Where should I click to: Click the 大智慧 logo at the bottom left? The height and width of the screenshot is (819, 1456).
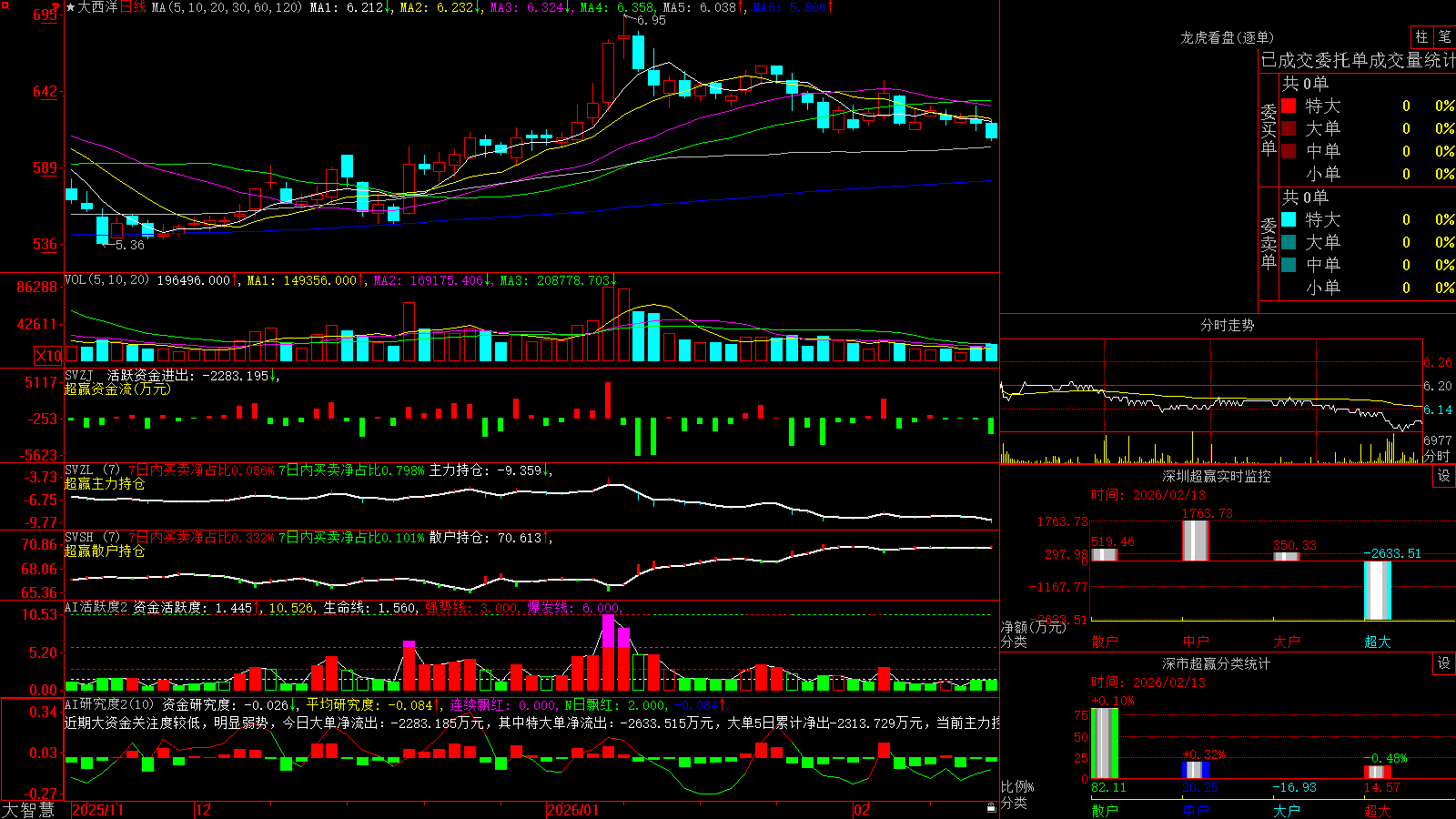(x=28, y=809)
